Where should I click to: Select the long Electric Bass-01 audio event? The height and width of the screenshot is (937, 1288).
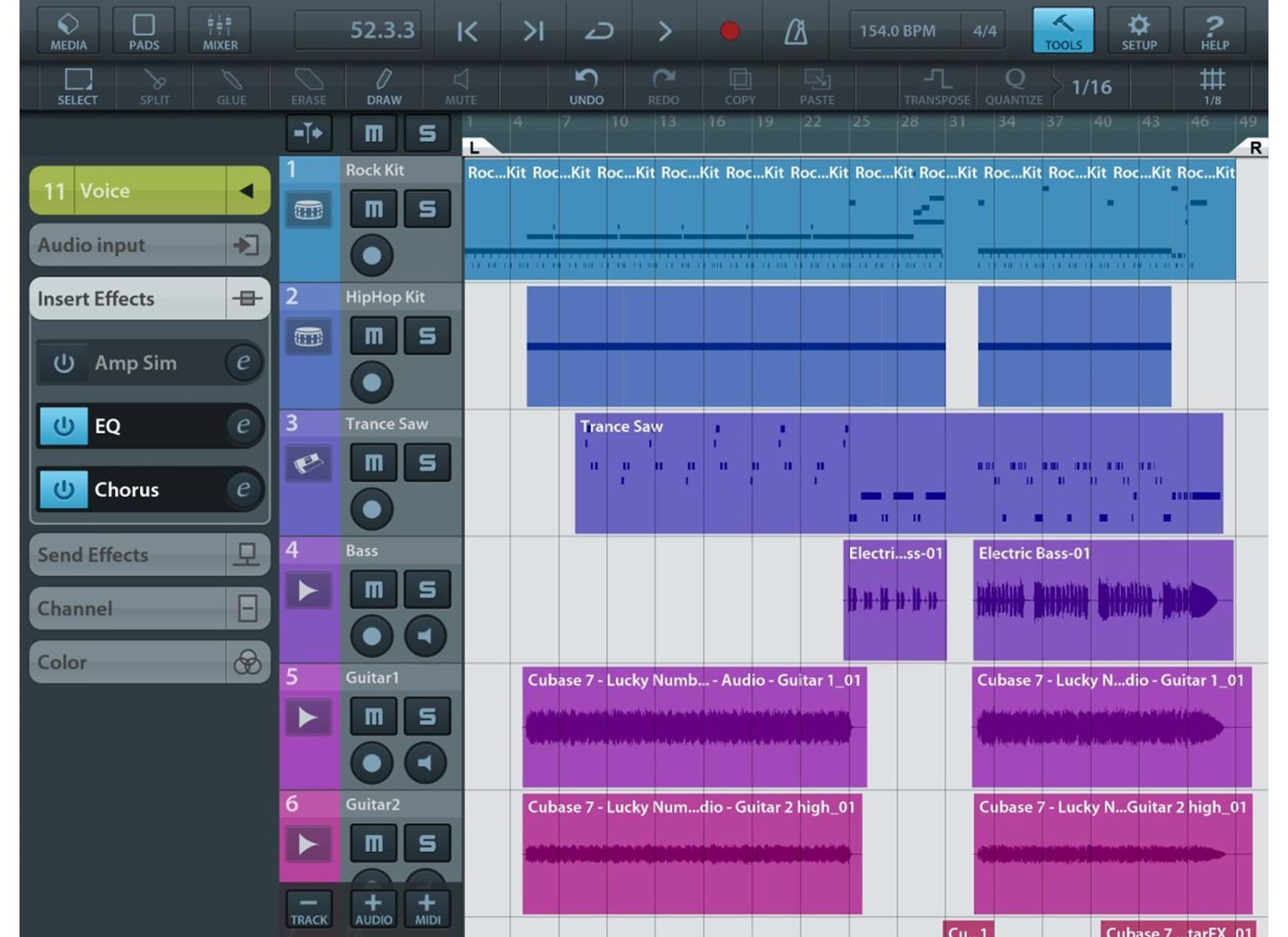point(1103,600)
